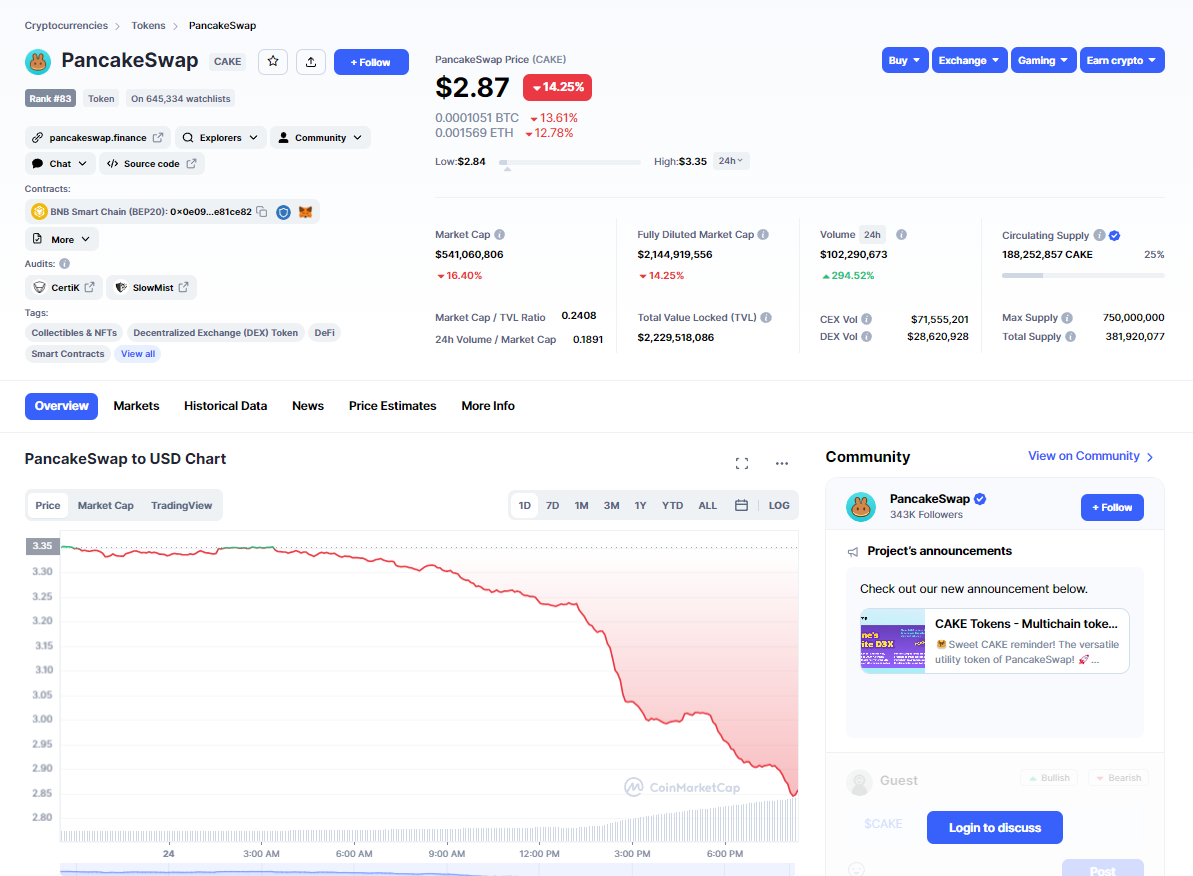Open the Markets tab
The height and width of the screenshot is (876, 1193).
[136, 406]
